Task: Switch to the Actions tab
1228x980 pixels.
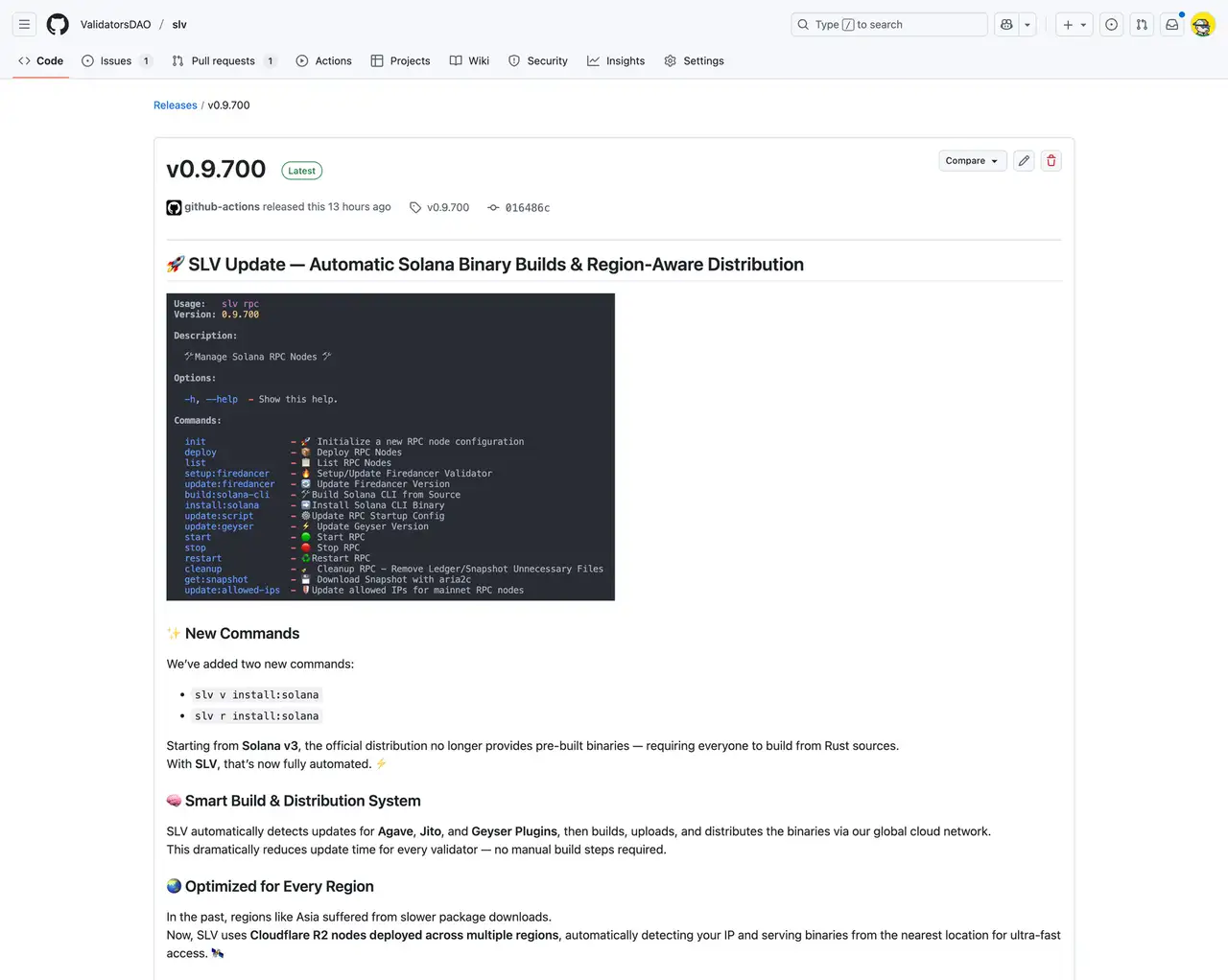Action: [x=323, y=60]
